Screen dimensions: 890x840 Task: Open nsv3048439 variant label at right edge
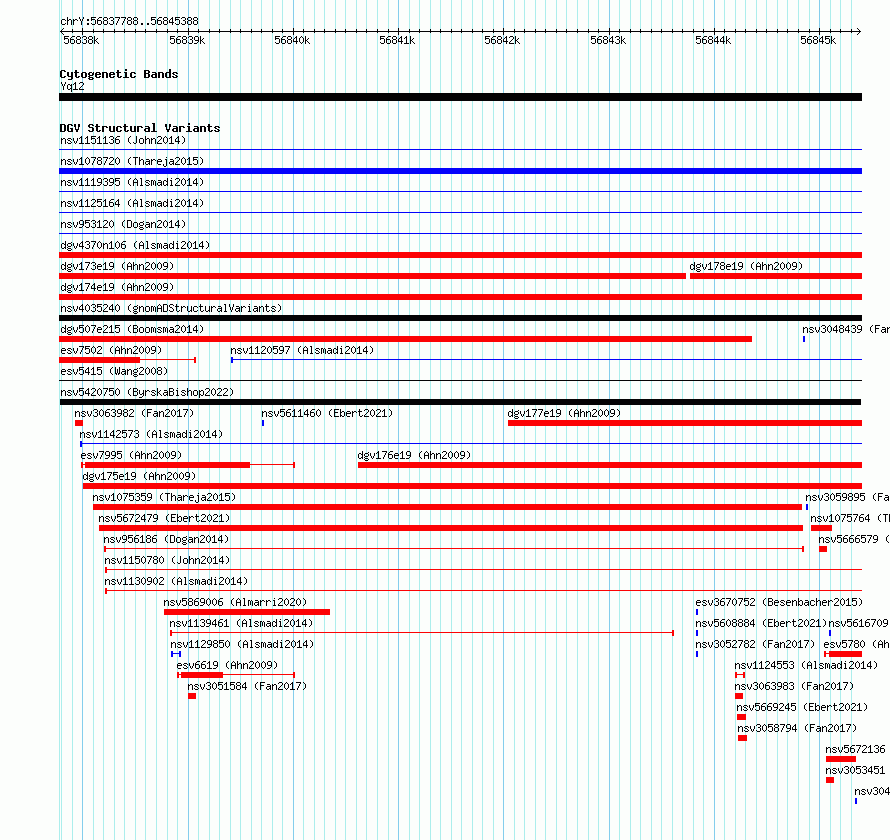(x=846, y=329)
